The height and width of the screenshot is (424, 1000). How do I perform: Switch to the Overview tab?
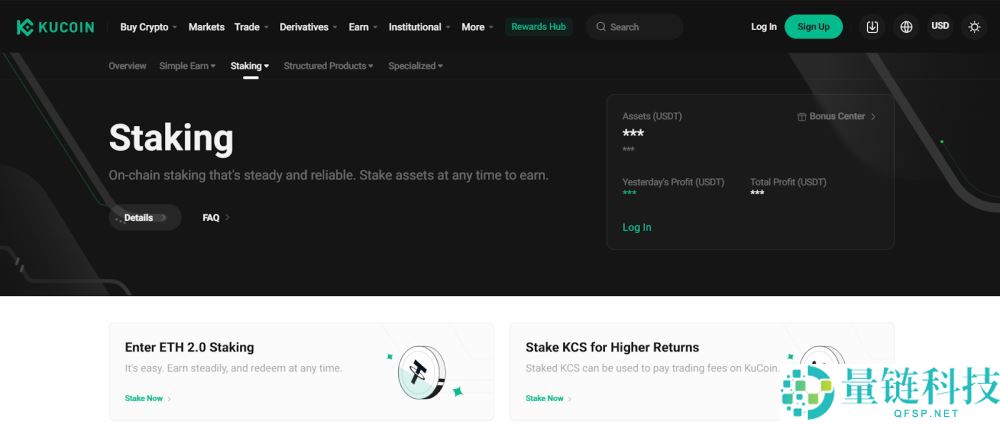(x=127, y=66)
